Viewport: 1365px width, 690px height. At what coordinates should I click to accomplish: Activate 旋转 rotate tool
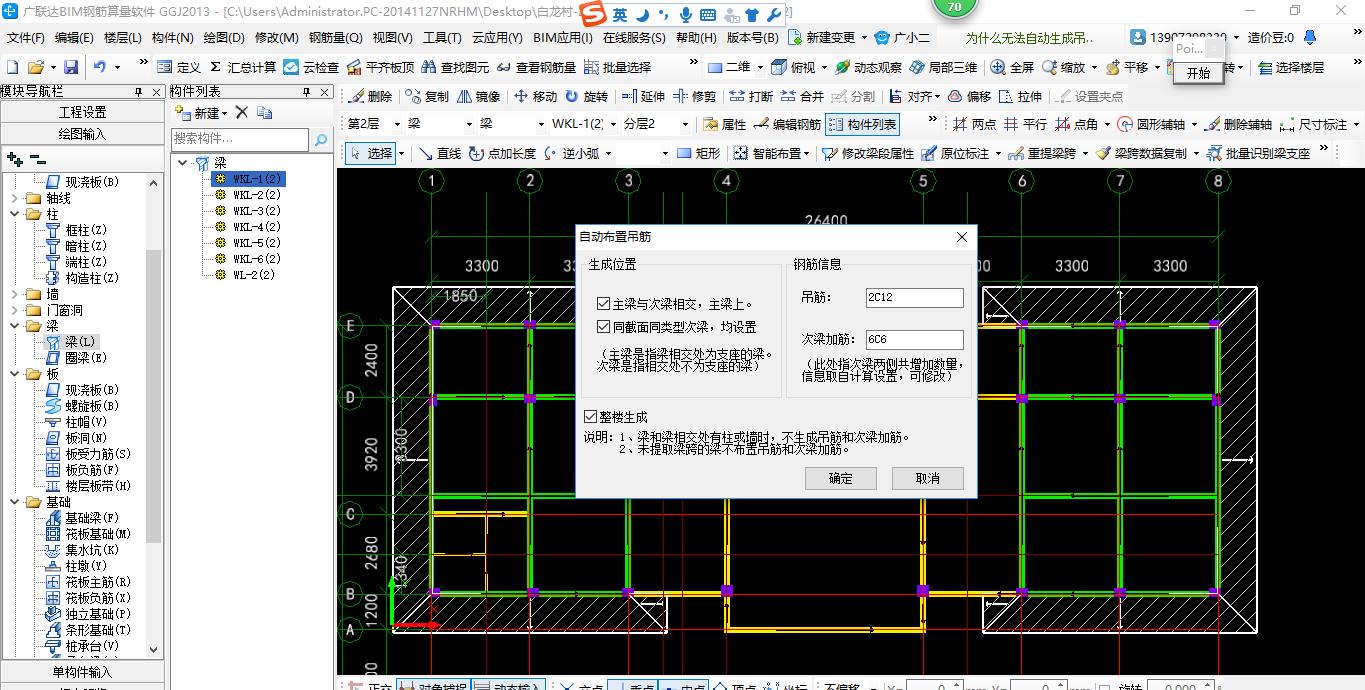[586, 96]
